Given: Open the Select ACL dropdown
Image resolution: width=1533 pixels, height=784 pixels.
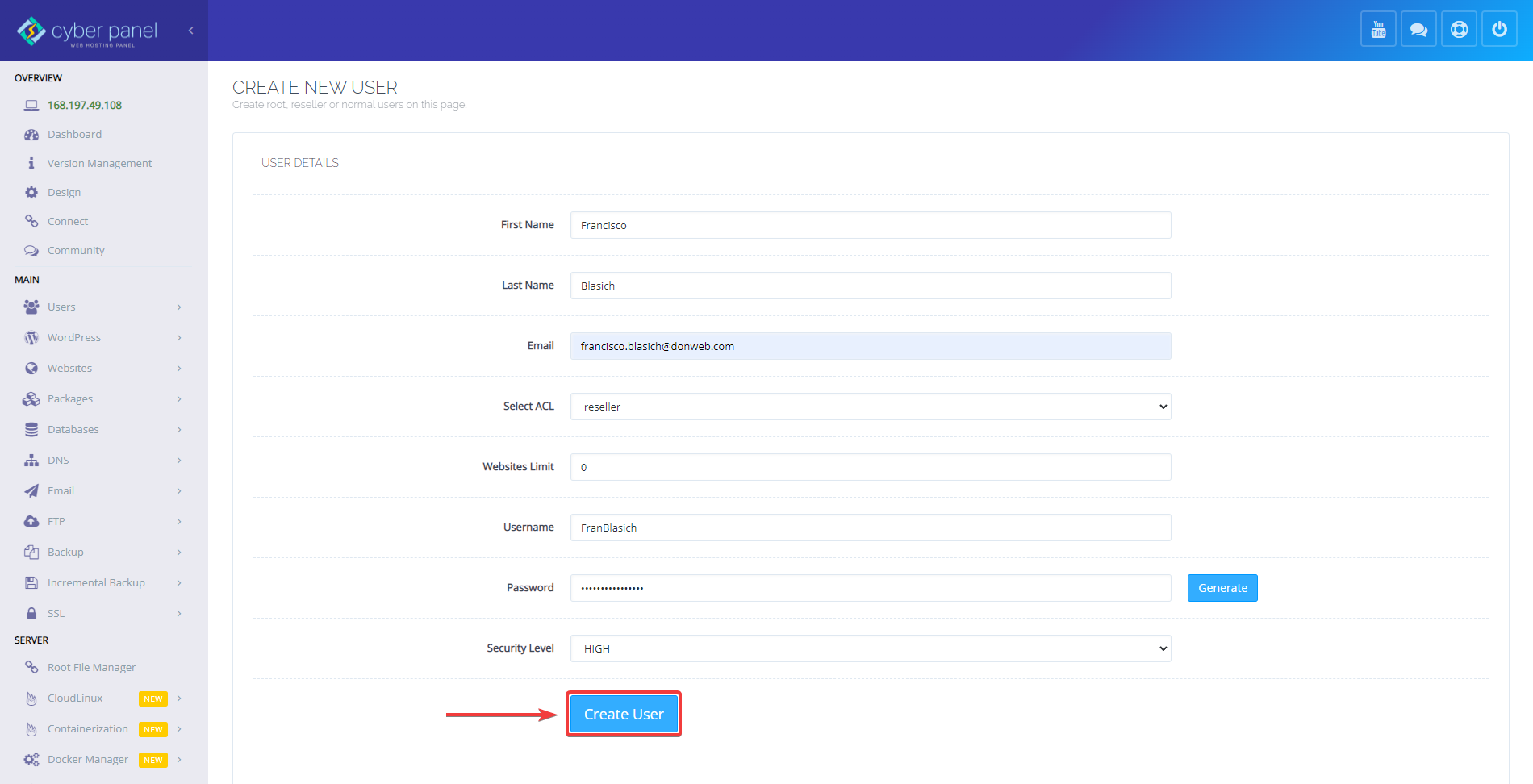Looking at the screenshot, I should (870, 407).
